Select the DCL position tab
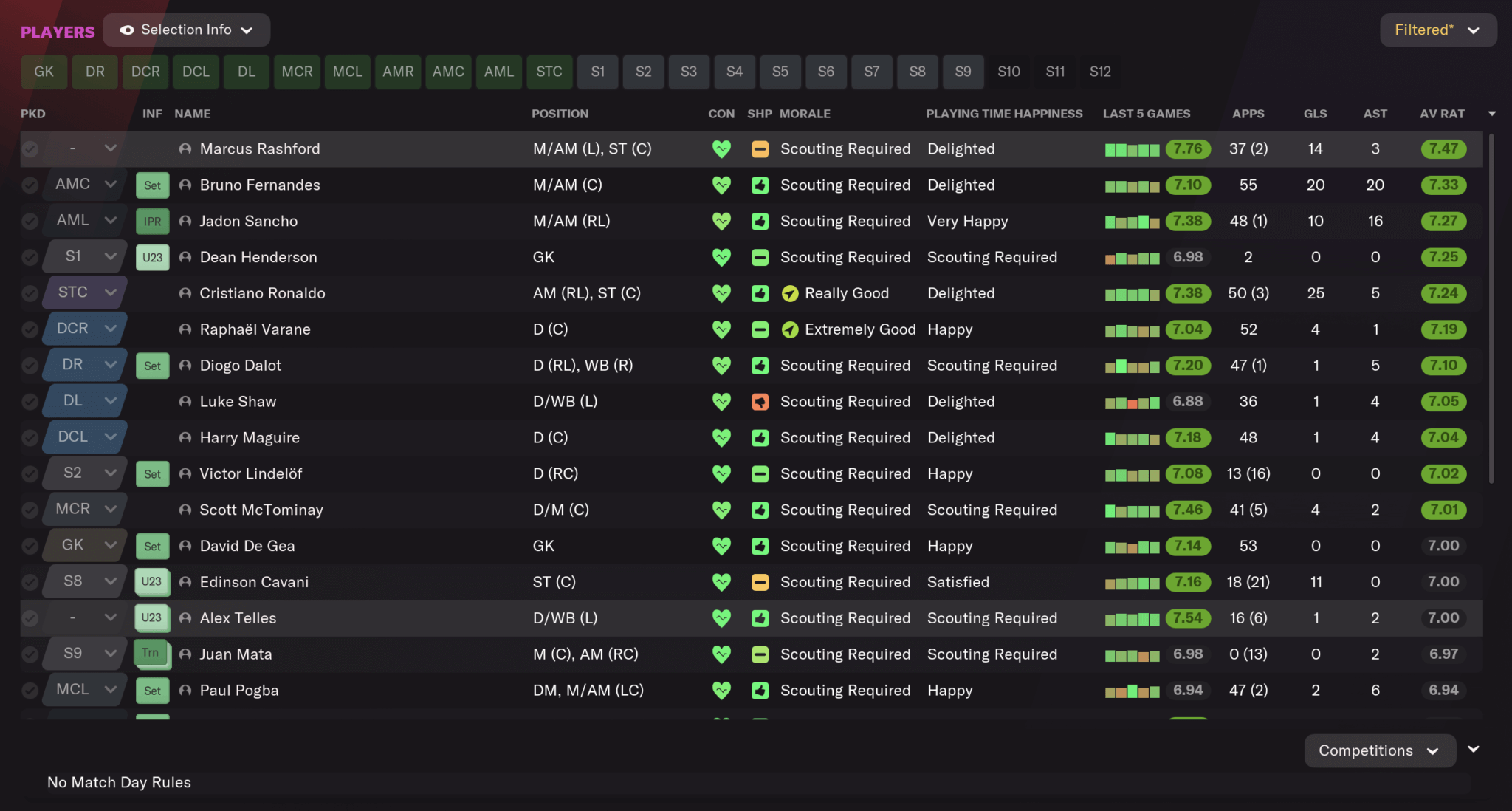This screenshot has width=1512, height=811. [x=196, y=72]
